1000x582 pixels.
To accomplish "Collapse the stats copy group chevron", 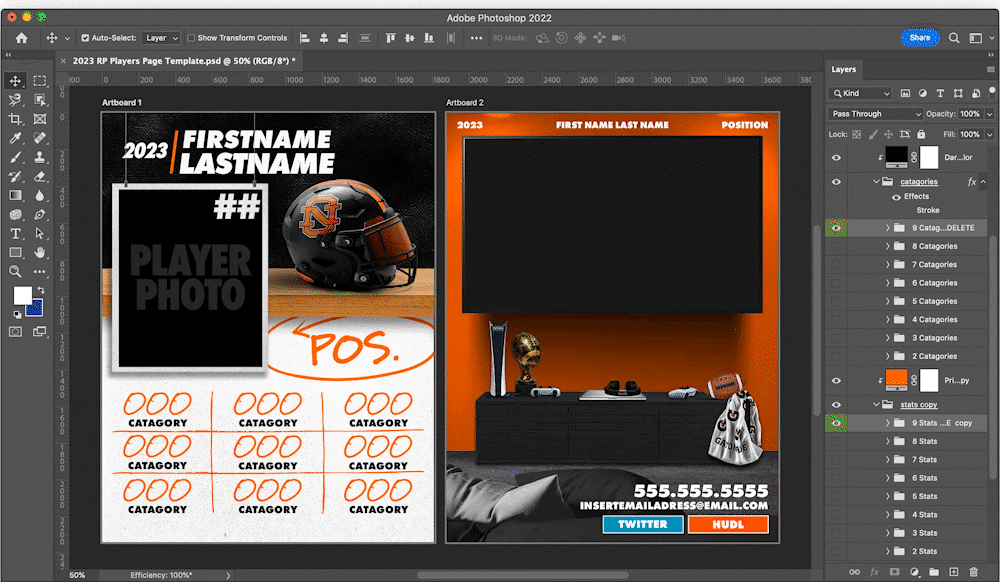I will tap(876, 404).
